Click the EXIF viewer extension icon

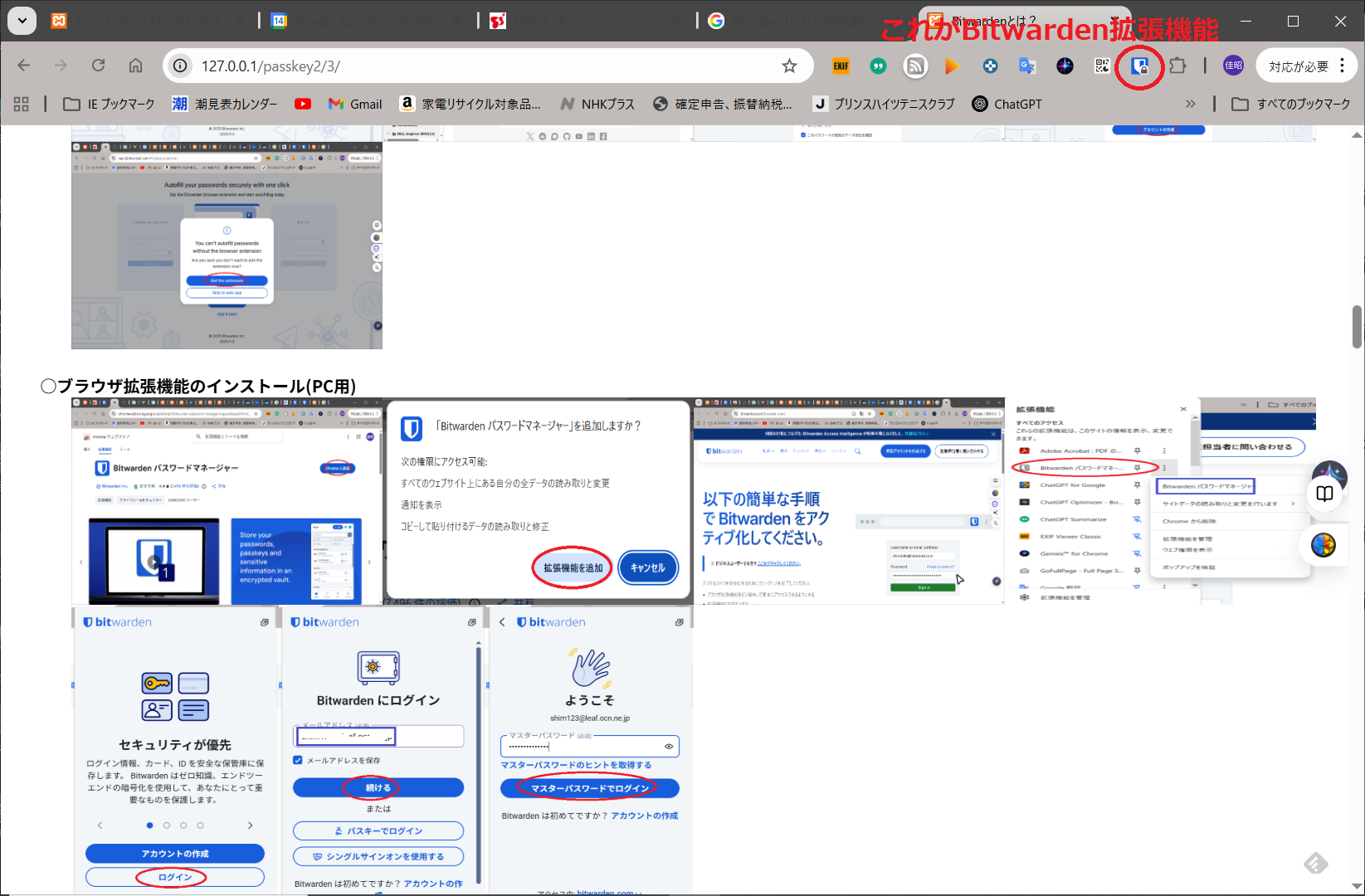(841, 66)
